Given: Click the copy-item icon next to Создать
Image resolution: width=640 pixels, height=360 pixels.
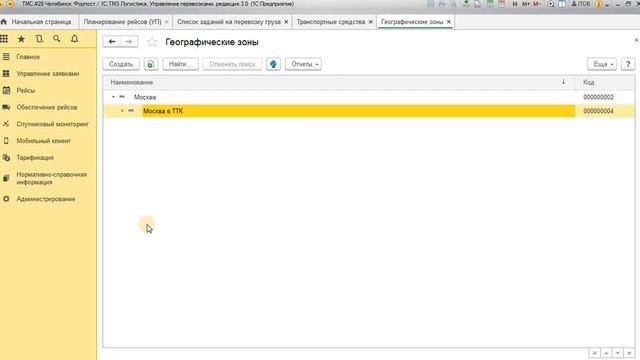Looking at the screenshot, I should click(x=151, y=64).
